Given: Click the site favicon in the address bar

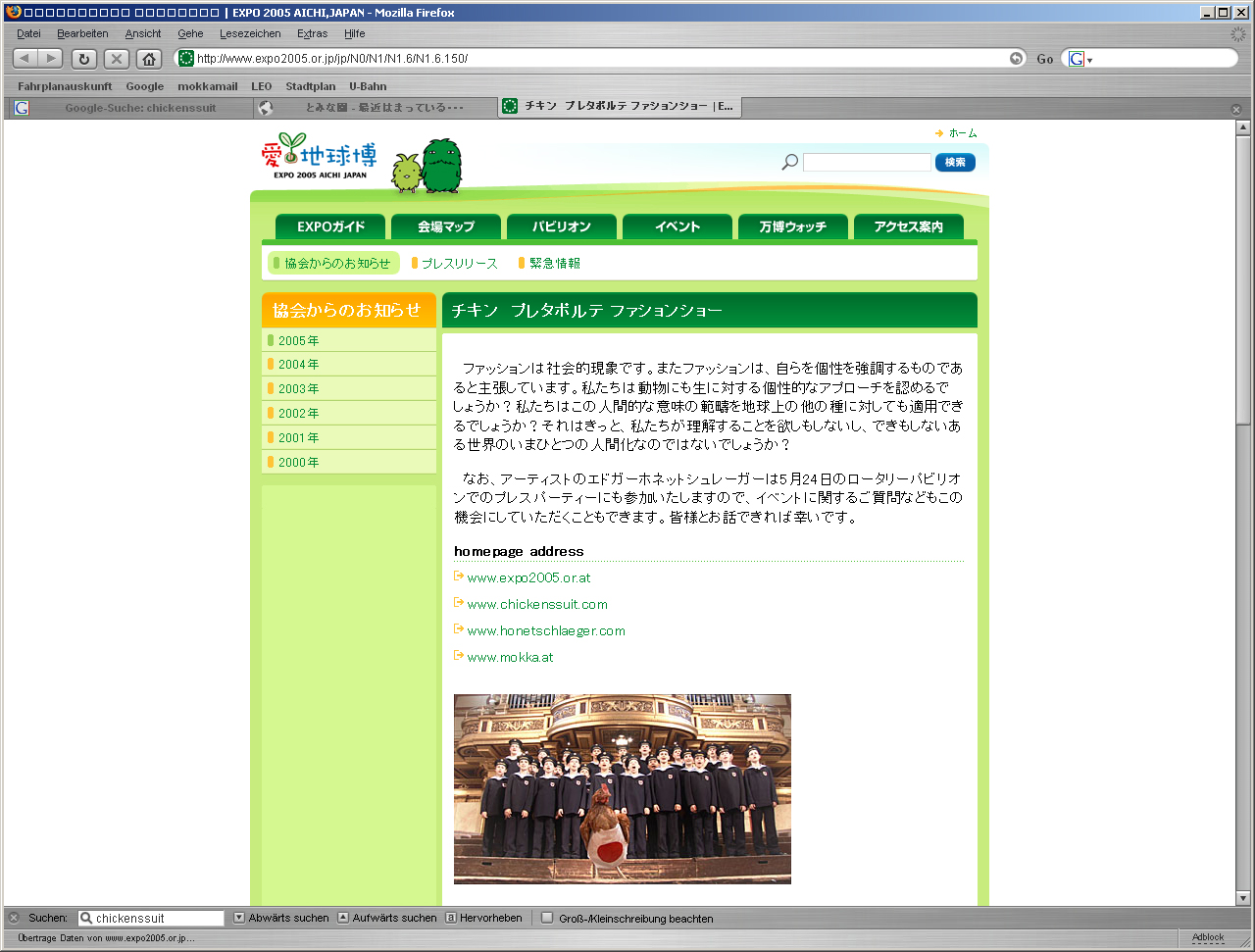Looking at the screenshot, I should 186,59.
